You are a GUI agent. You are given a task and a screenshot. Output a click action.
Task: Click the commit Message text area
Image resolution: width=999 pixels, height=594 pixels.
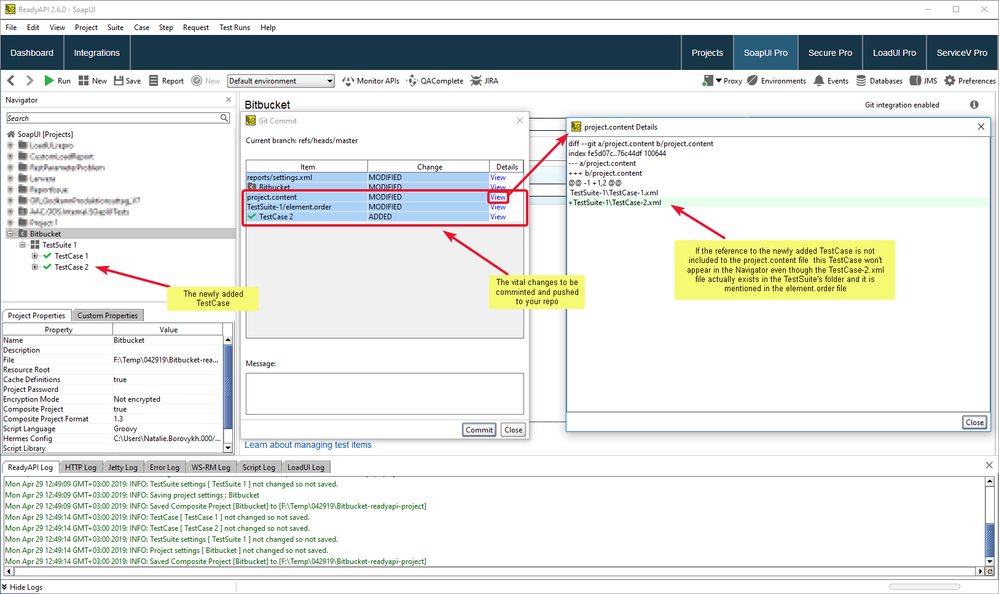point(384,392)
